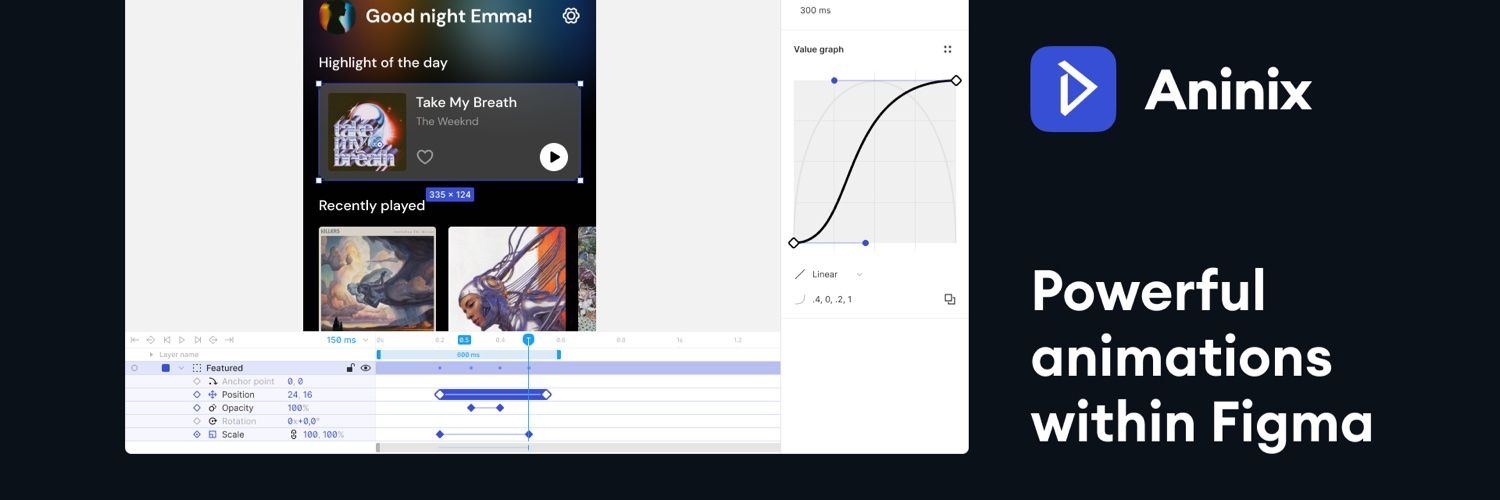Jump to the previous keyframe
The height and width of the screenshot is (500, 1500).
pos(150,340)
